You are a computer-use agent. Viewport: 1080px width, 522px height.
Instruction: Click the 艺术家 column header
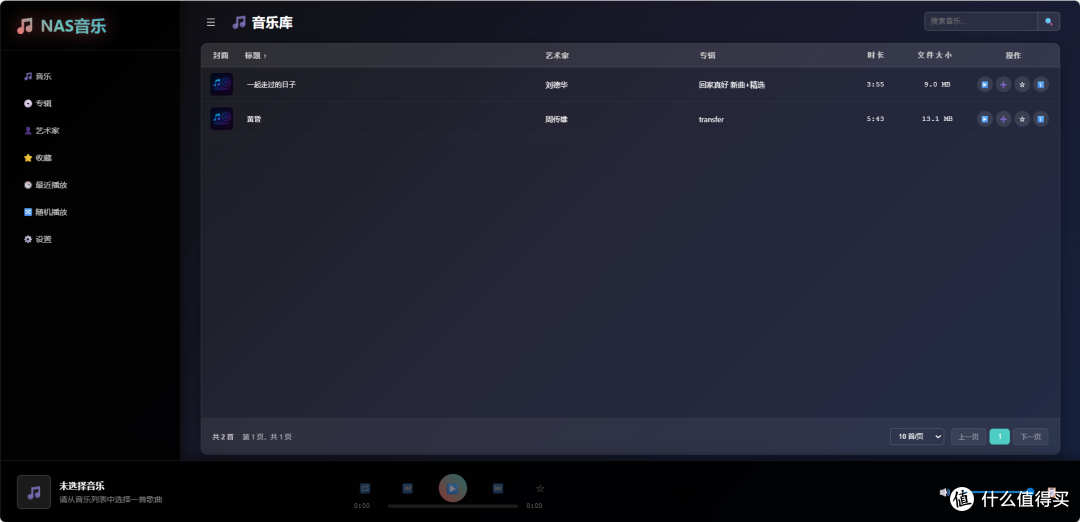(x=557, y=55)
